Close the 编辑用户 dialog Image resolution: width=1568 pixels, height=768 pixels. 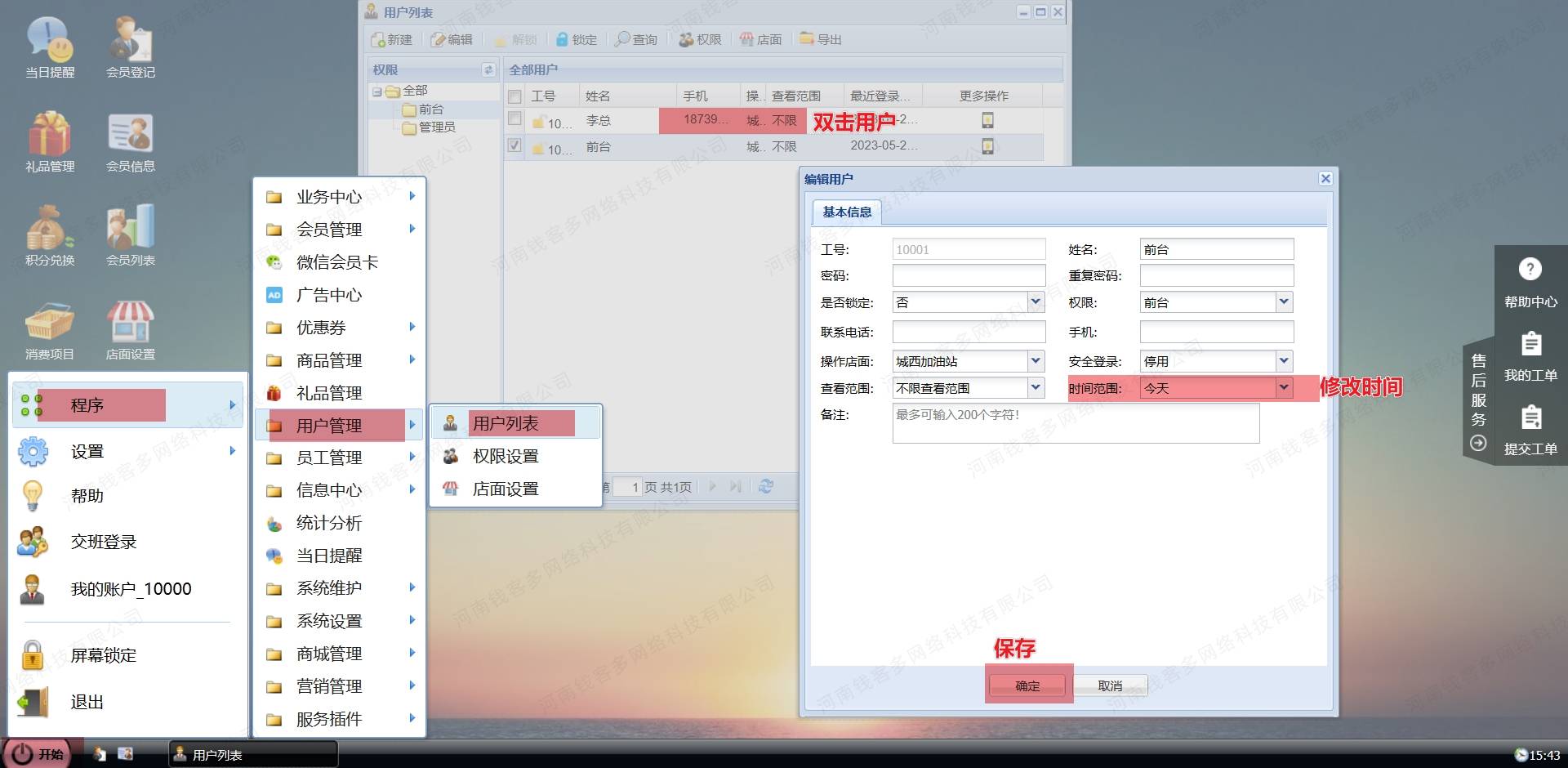coord(1325,178)
